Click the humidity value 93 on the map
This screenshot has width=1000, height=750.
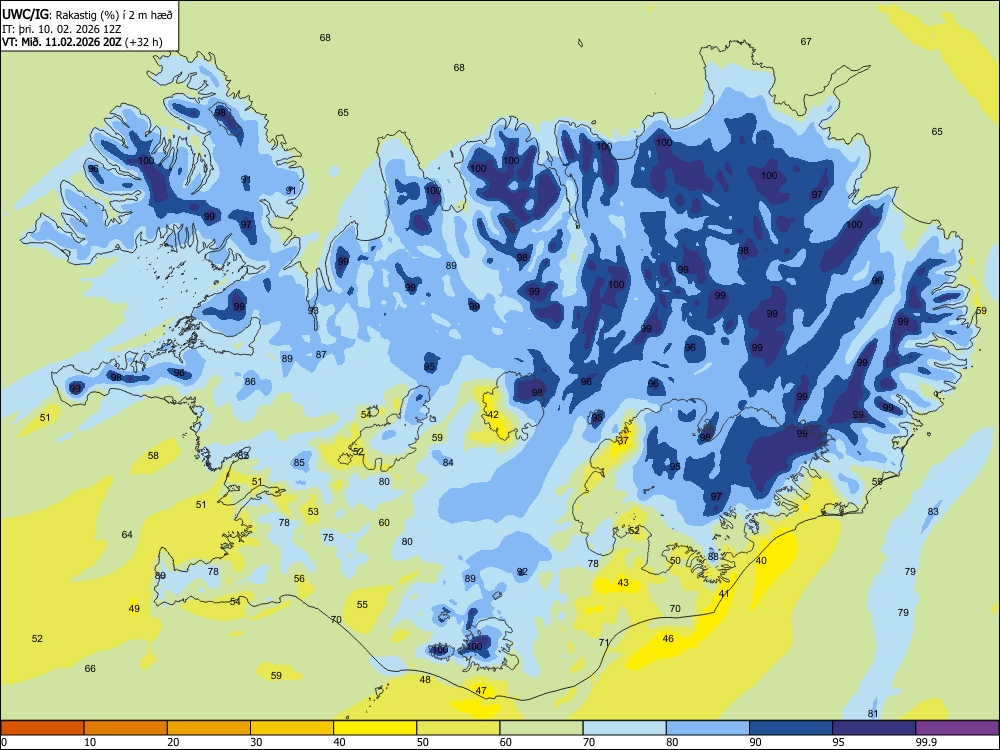coord(313,311)
